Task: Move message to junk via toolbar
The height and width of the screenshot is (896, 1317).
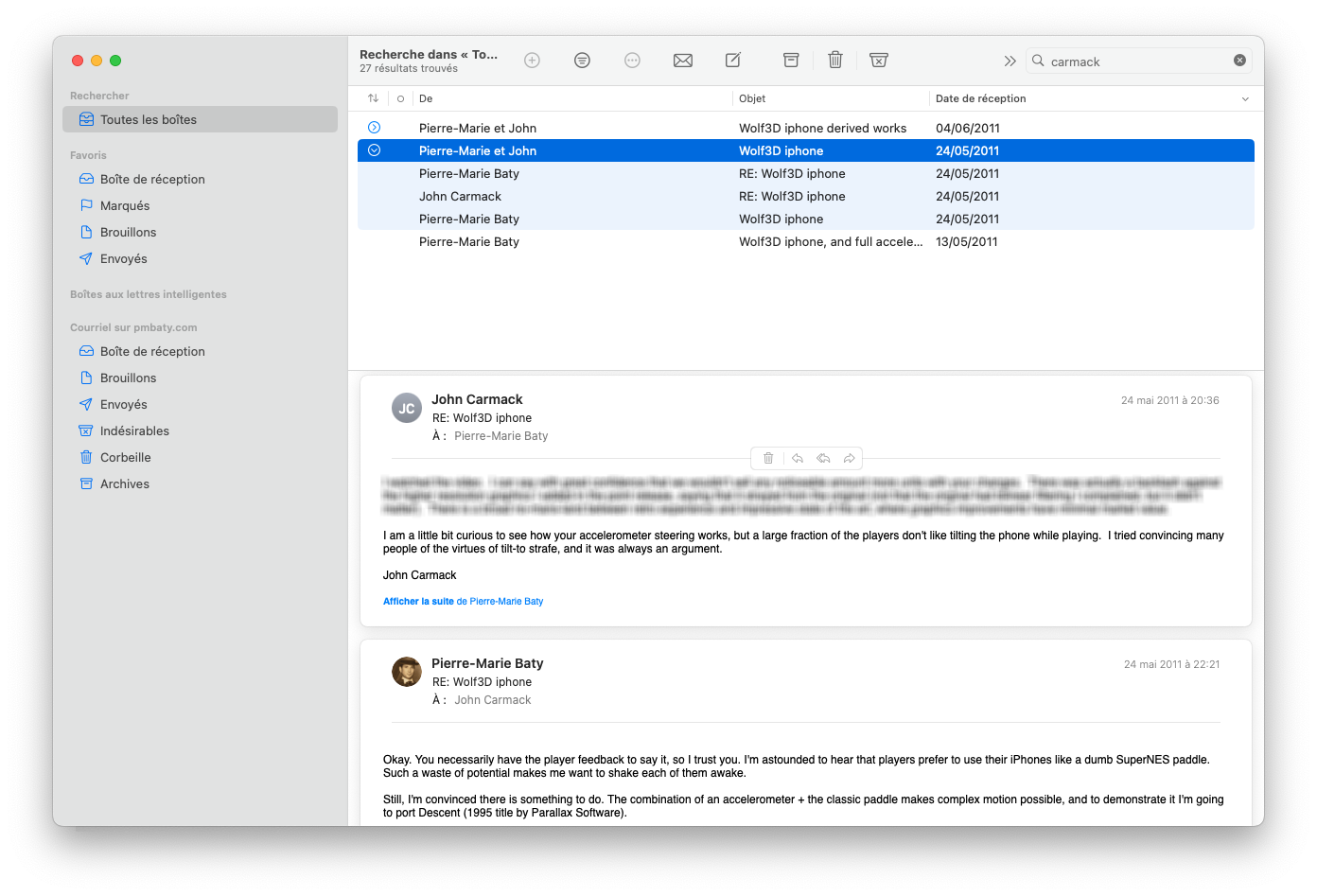Action: [878, 61]
